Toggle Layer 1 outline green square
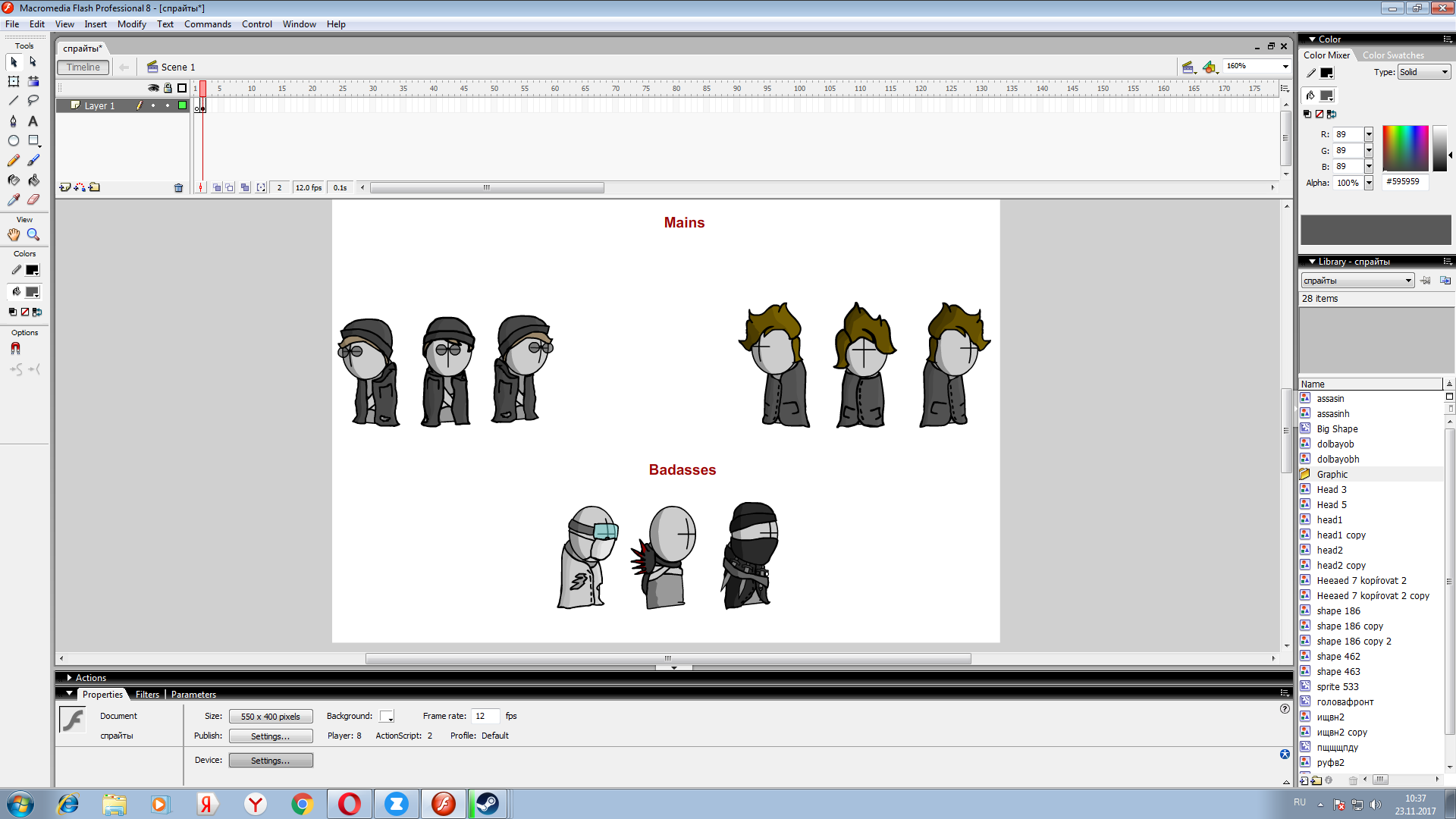Screen dimensions: 1456x819 182,105
